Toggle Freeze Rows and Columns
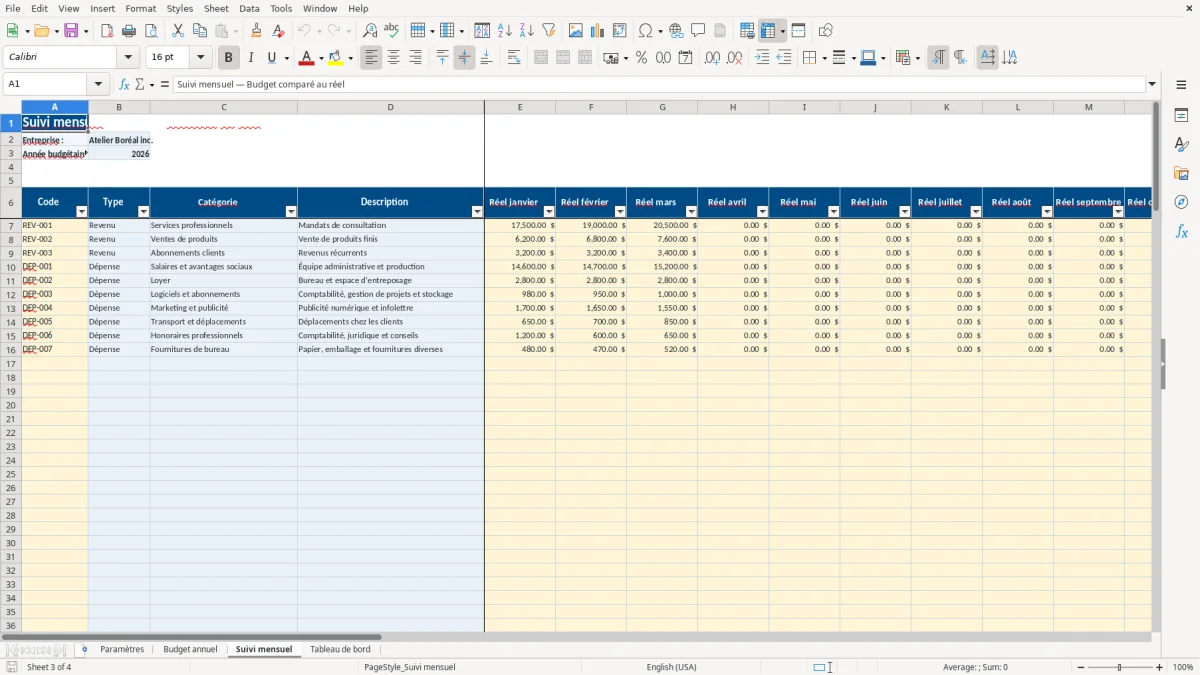 [x=768, y=31]
